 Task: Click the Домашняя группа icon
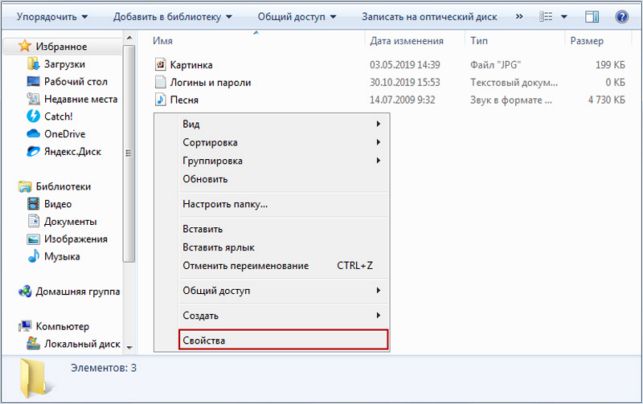tap(25, 292)
